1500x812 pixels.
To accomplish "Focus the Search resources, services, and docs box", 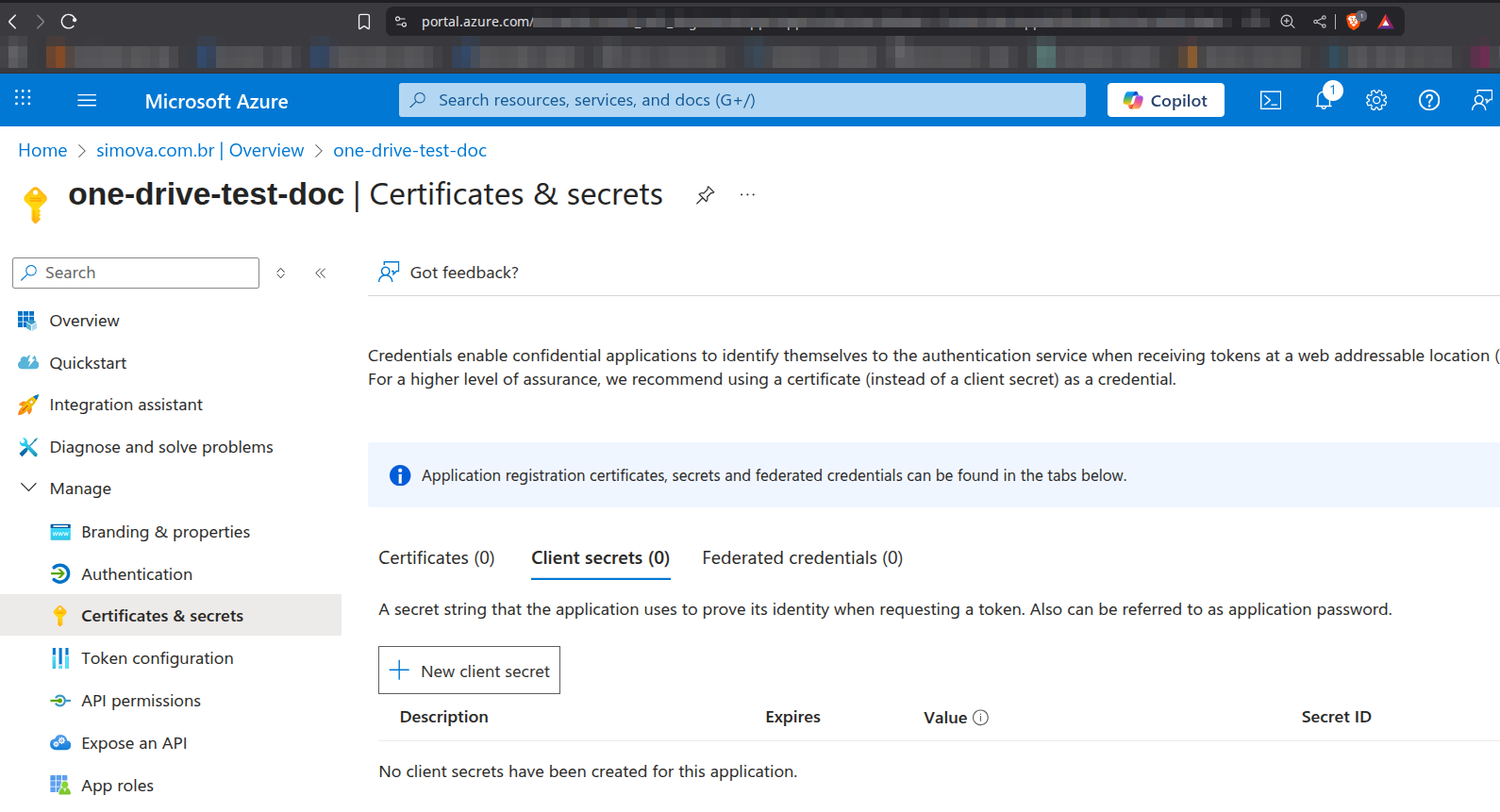I will (x=742, y=100).
